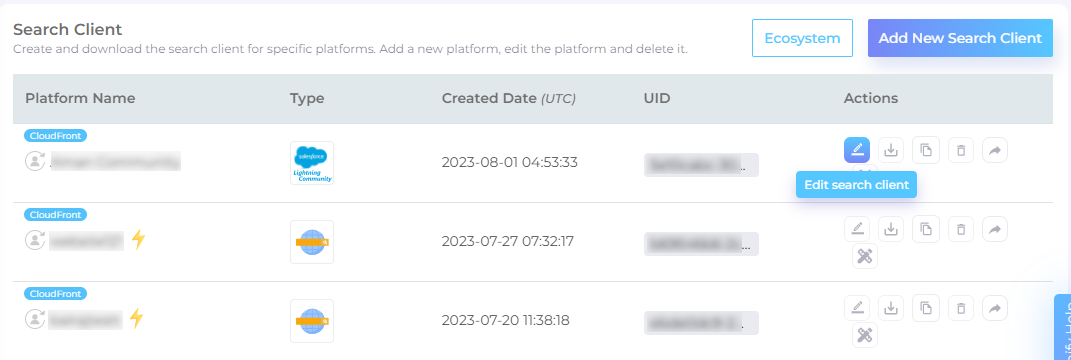Duplicate the search client created 2023-07-20
The width and height of the screenshot is (1071, 360).
(x=926, y=308)
